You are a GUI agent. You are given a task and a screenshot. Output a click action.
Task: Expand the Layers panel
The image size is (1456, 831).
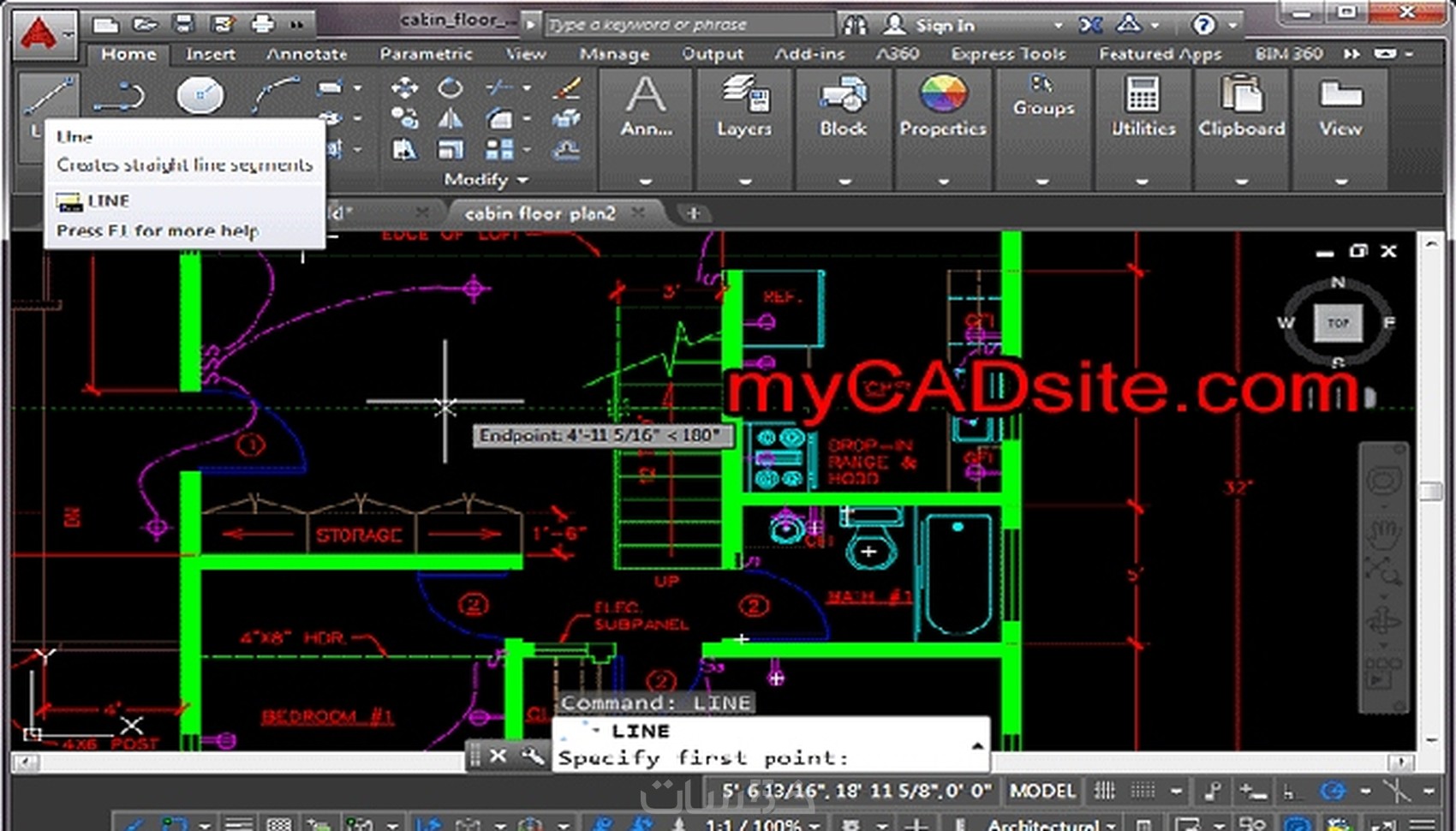tap(745, 181)
